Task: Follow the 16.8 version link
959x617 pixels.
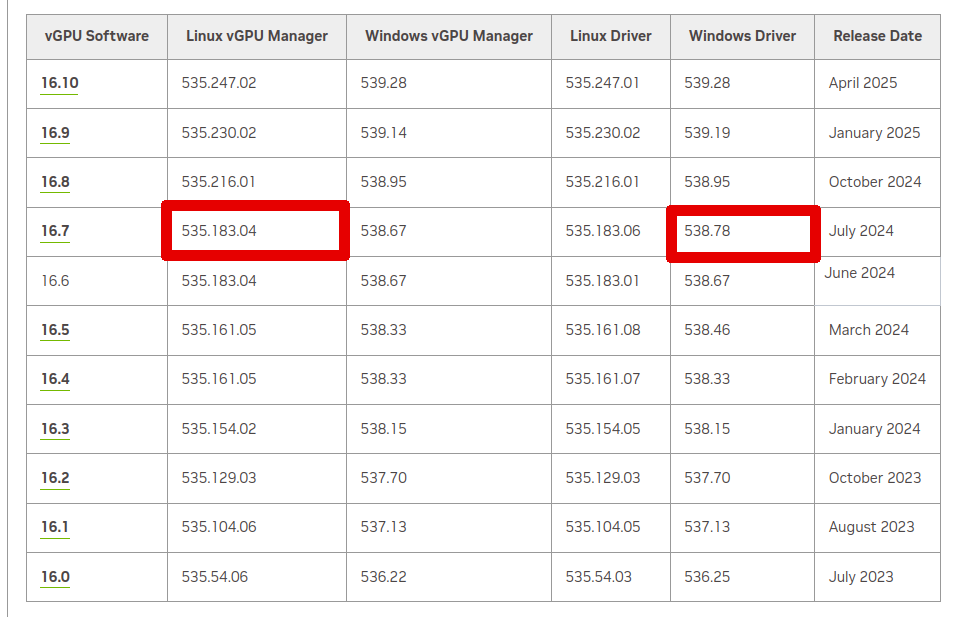Action: (x=55, y=182)
